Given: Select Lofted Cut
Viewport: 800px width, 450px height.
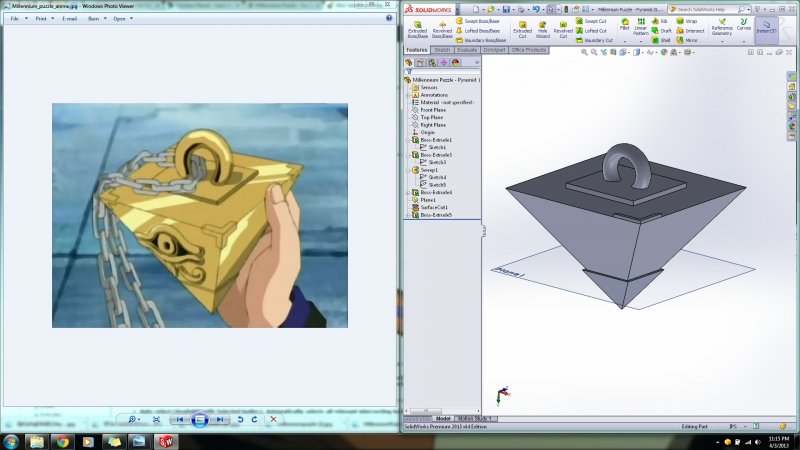Looking at the screenshot, I should 591,31.
